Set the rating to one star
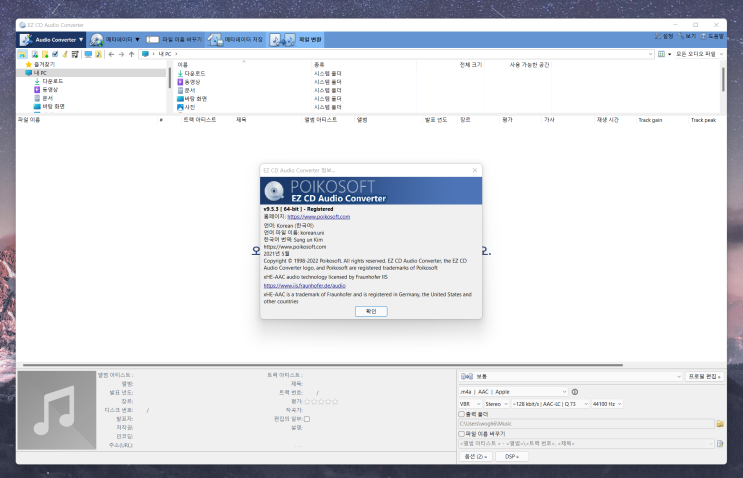 [x=307, y=401]
